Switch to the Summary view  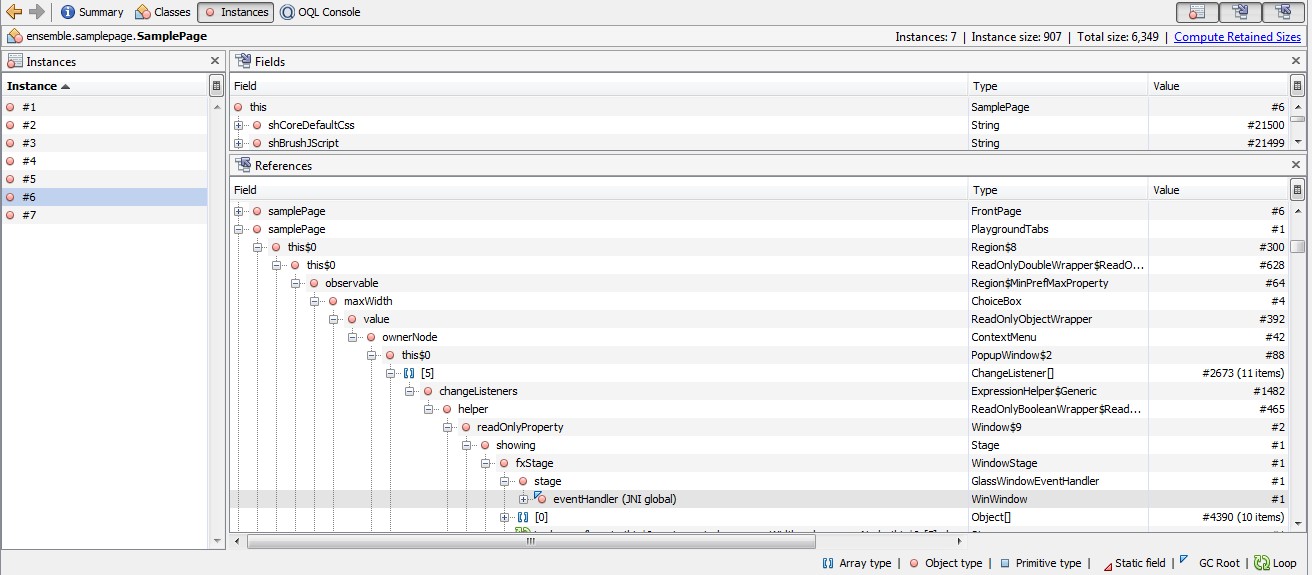92,12
